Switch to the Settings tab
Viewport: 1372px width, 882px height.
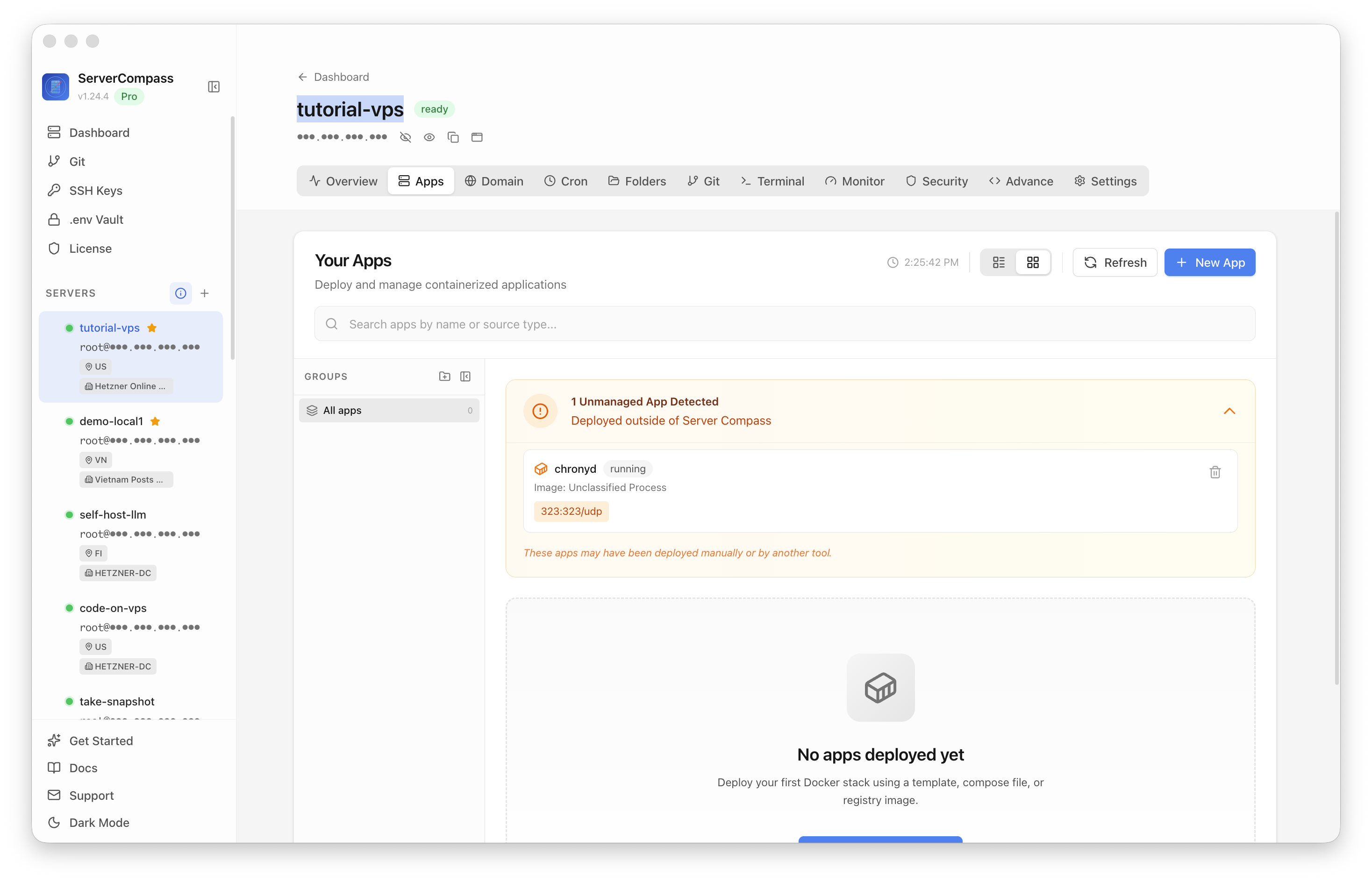[1105, 181]
